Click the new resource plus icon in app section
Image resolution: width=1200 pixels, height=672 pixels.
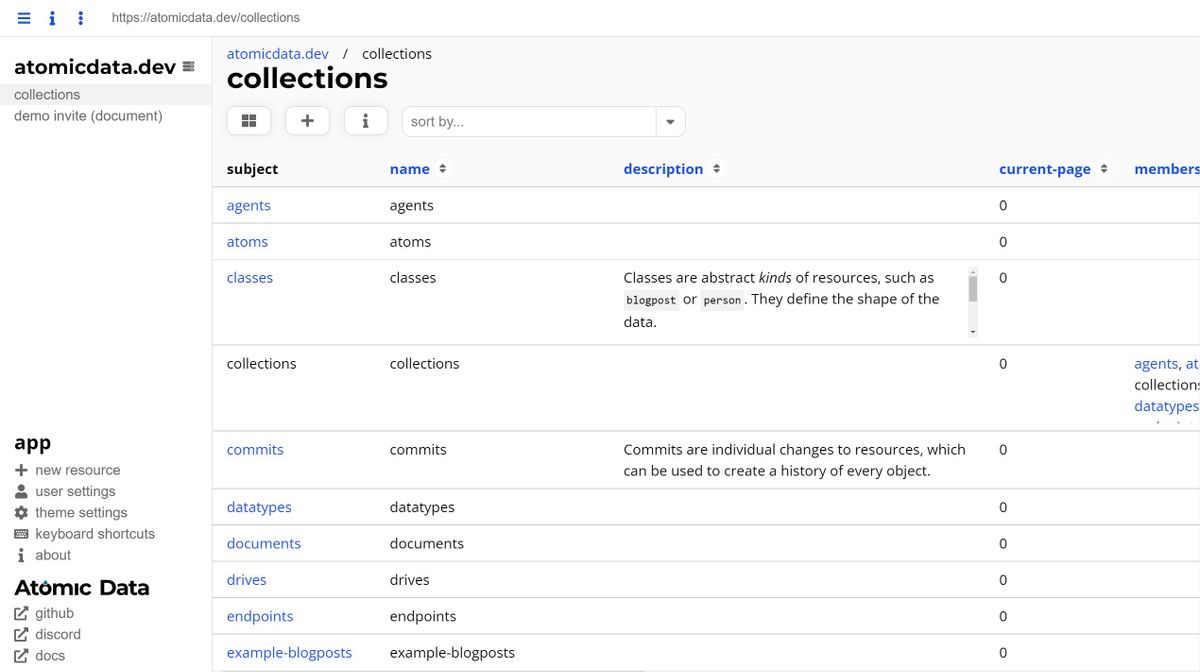pos(22,470)
